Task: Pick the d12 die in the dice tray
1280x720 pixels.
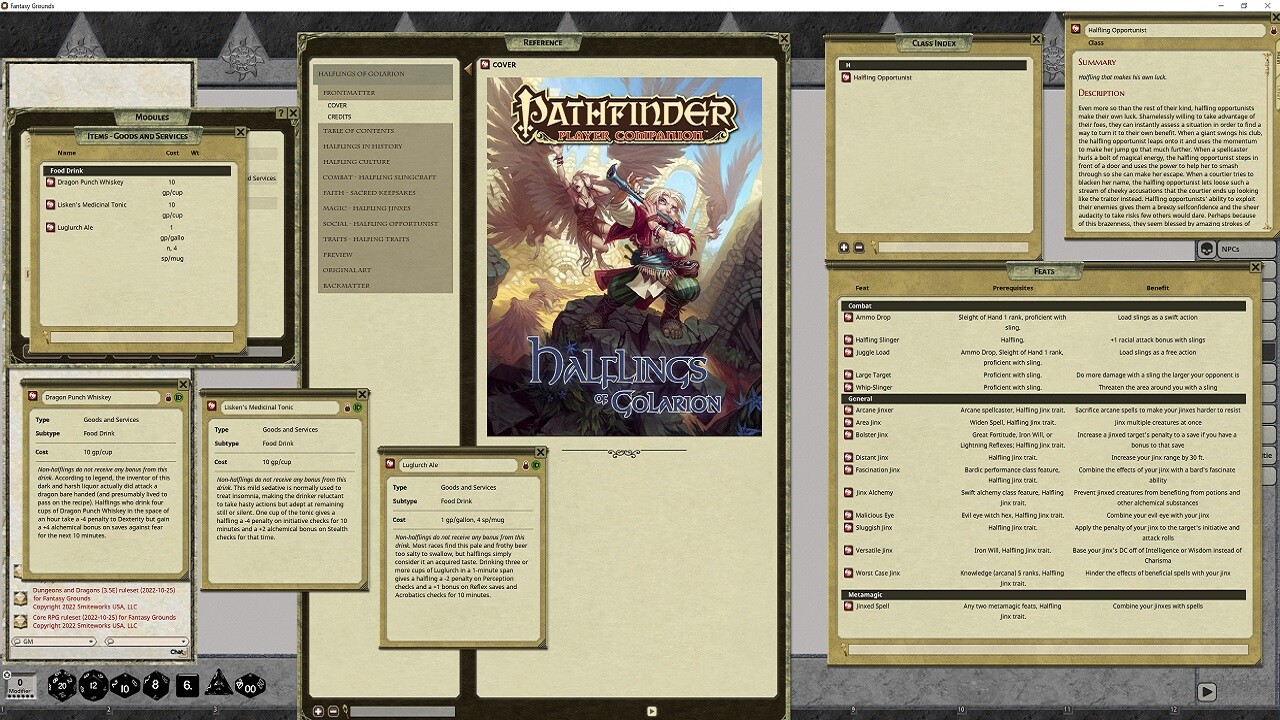Action: pyautogui.click(x=93, y=685)
